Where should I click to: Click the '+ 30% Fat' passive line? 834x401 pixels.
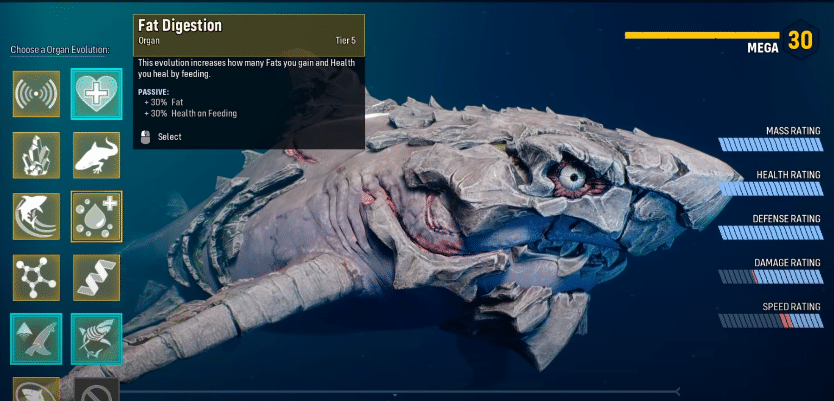[x=163, y=102]
